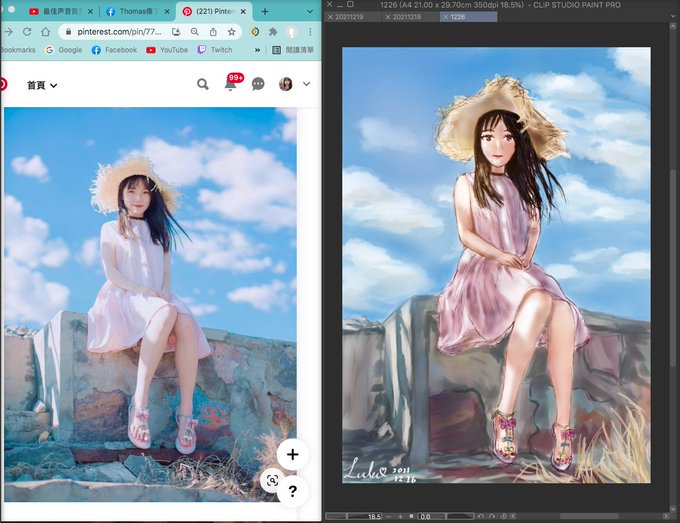The height and width of the screenshot is (523, 680).
Task: Click the canvas horizontal scrollbar left arrow
Action: [513, 516]
